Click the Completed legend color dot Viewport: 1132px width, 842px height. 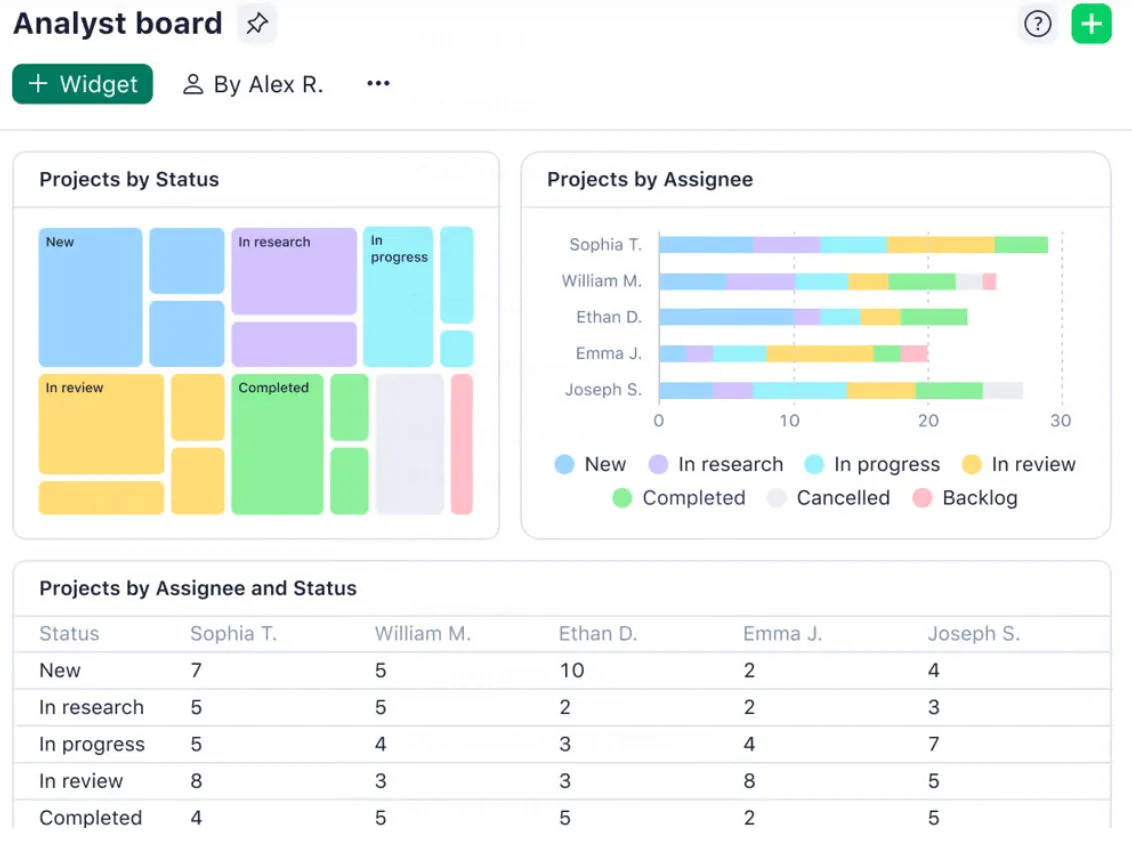click(622, 498)
